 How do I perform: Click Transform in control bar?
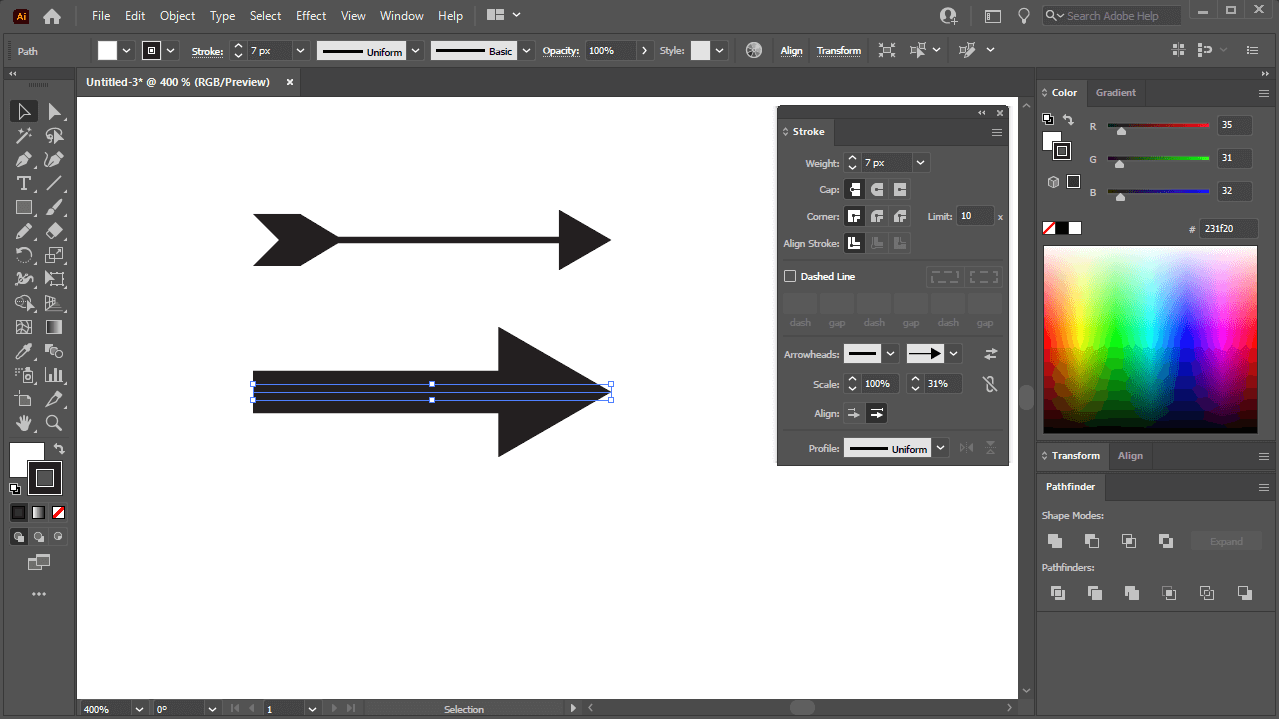(838, 51)
